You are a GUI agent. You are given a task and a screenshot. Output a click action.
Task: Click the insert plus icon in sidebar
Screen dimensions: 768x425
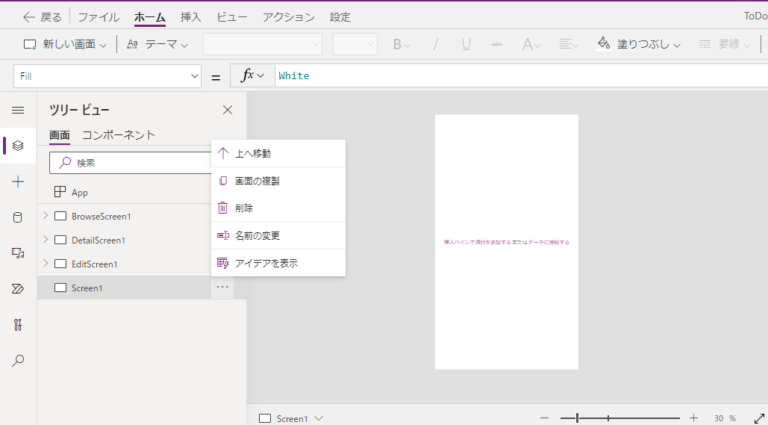point(18,182)
